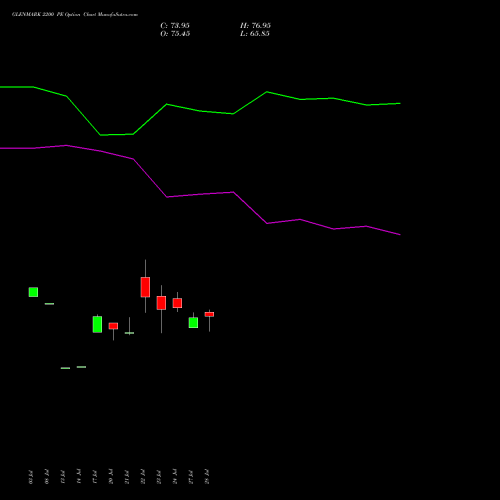Screen dimensions: 500x500
Task: Click the tall red candle above 22 Jul
Action: [145, 287]
